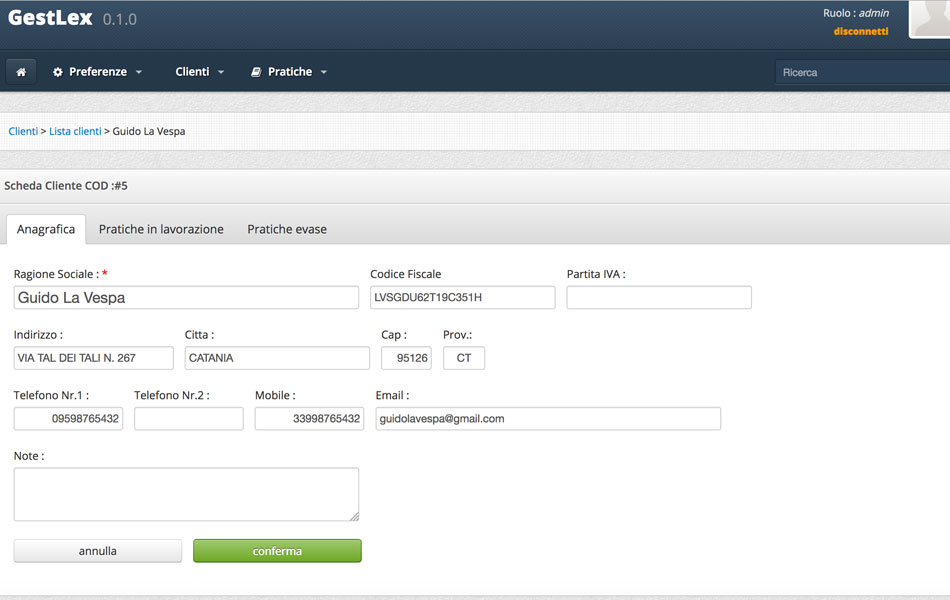Click the Note label

(29, 456)
